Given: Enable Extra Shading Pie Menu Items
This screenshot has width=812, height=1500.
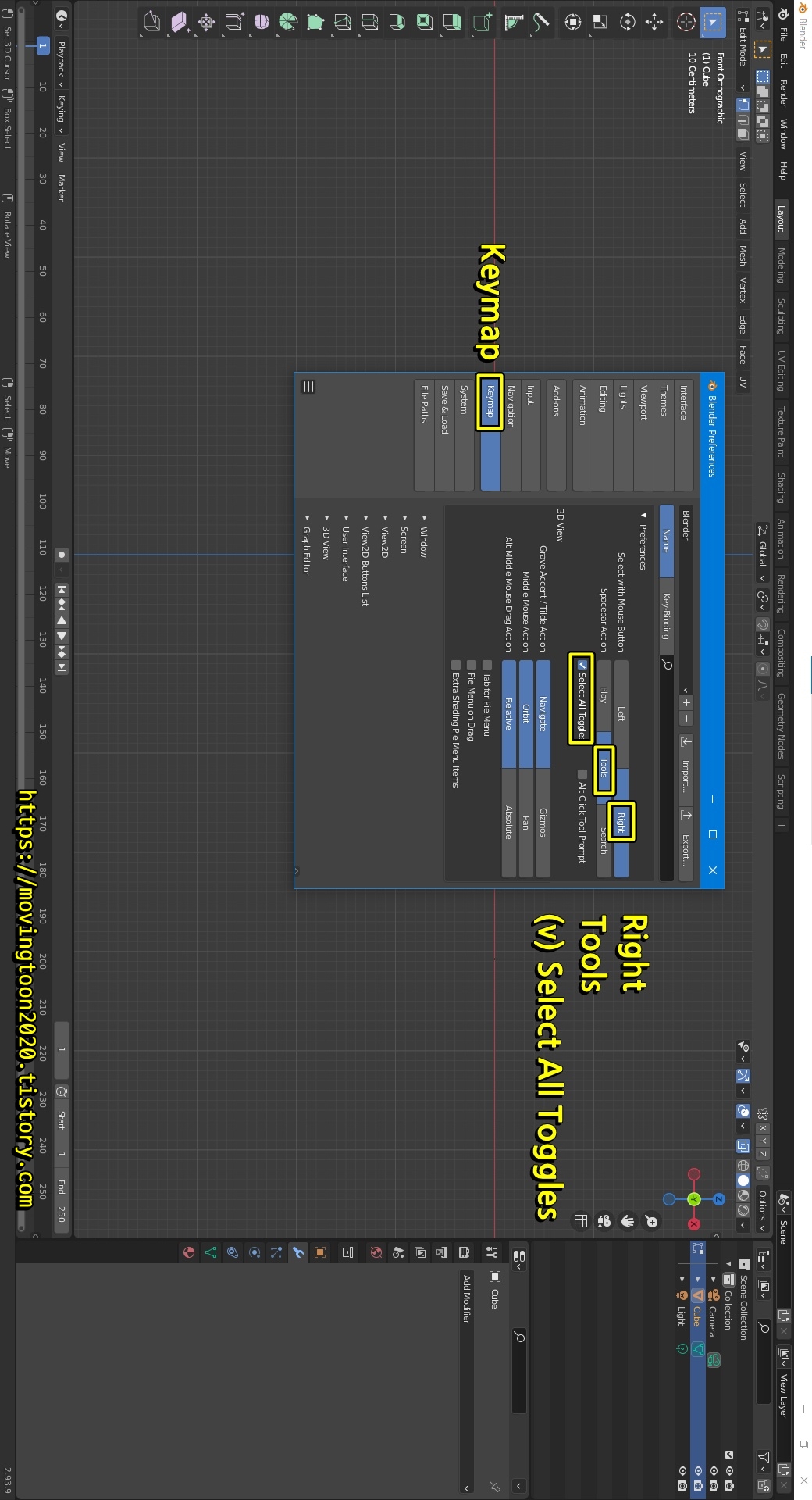Looking at the screenshot, I should point(455,665).
